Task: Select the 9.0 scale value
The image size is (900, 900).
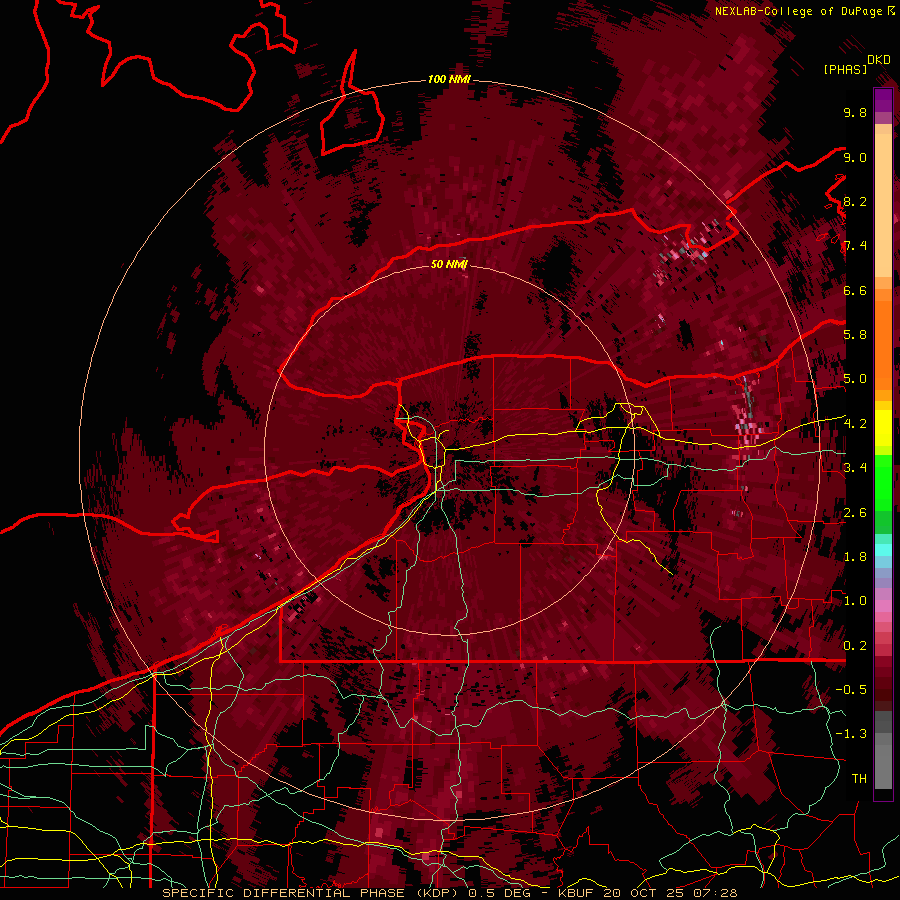Action: pyautogui.click(x=855, y=157)
